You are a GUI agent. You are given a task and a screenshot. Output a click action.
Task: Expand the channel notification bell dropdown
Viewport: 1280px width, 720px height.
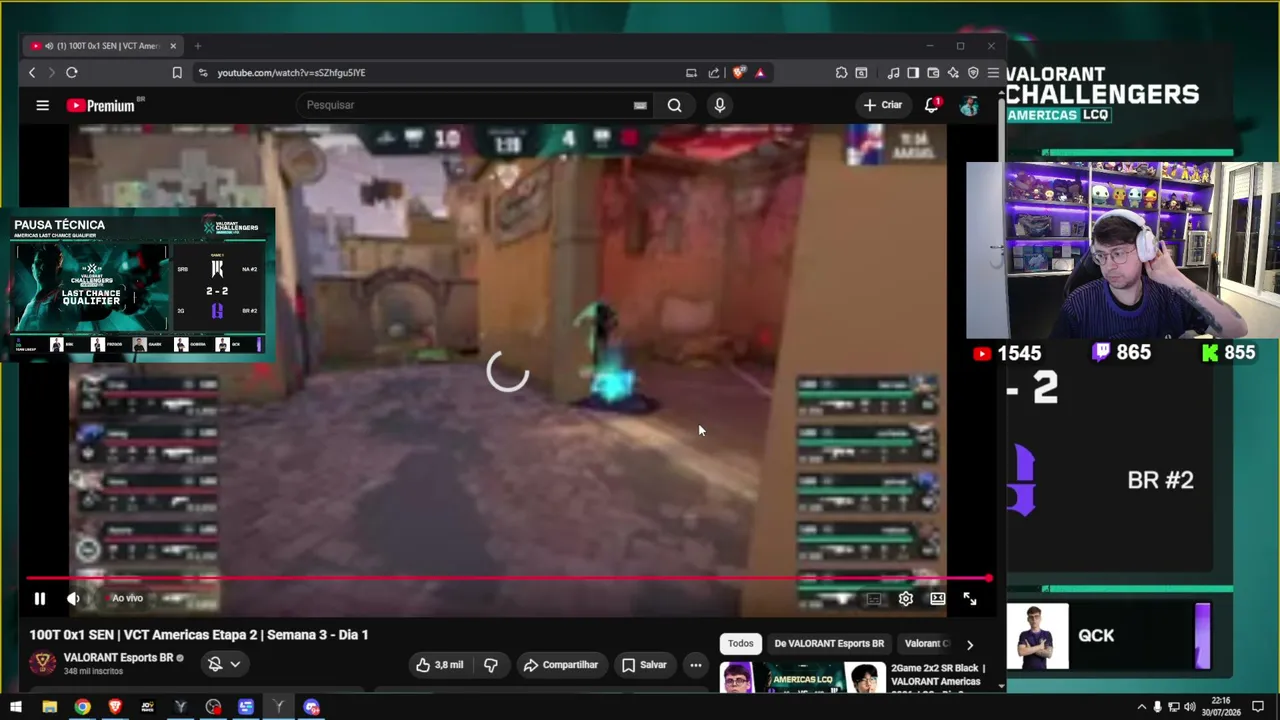(224, 665)
